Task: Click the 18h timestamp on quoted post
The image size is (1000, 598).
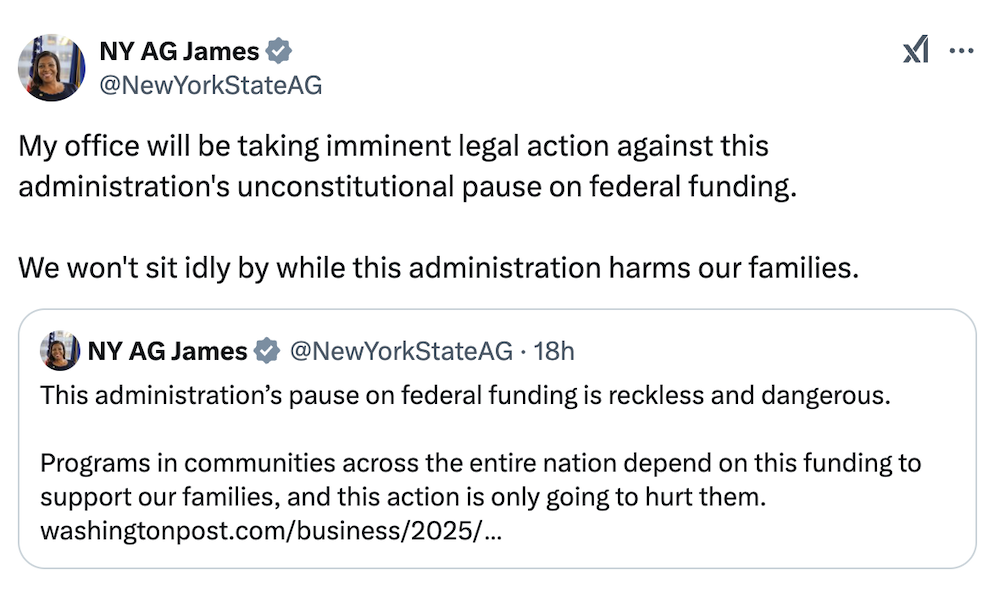Action: point(555,351)
